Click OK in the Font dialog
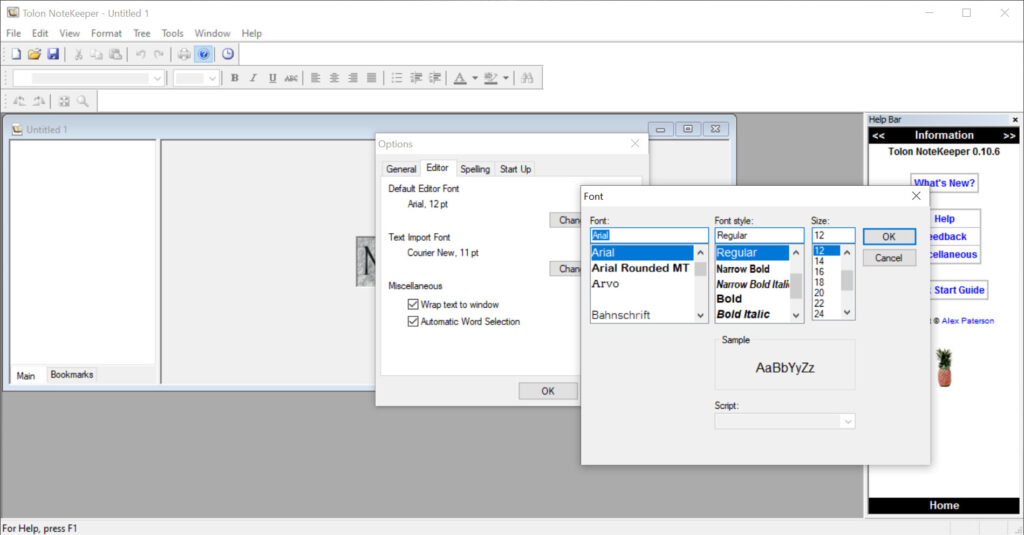The height and width of the screenshot is (535, 1024). click(x=889, y=236)
